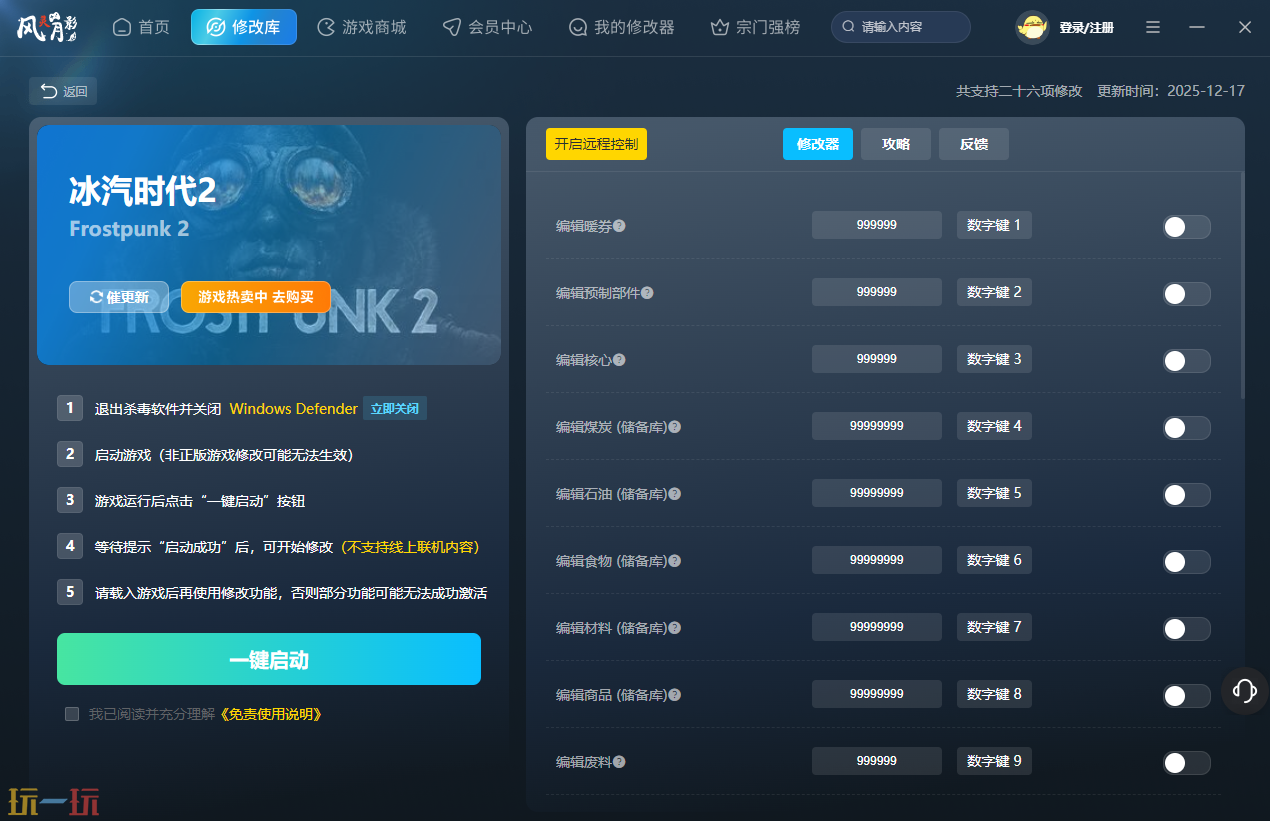Click the info icon beside 编辑石油 (储备库)
The image size is (1270, 821).
(675, 494)
